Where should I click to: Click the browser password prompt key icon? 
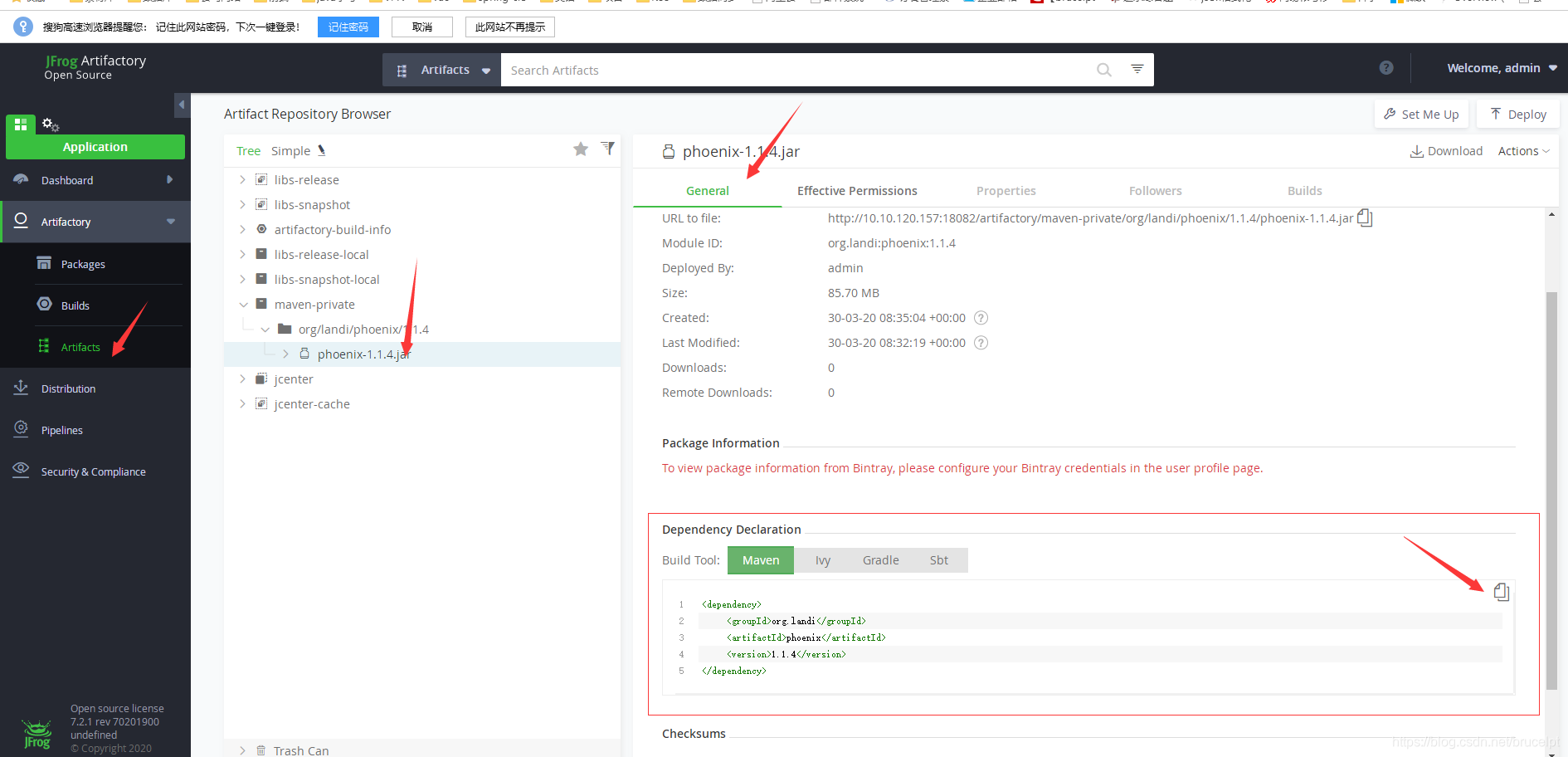coord(23,27)
